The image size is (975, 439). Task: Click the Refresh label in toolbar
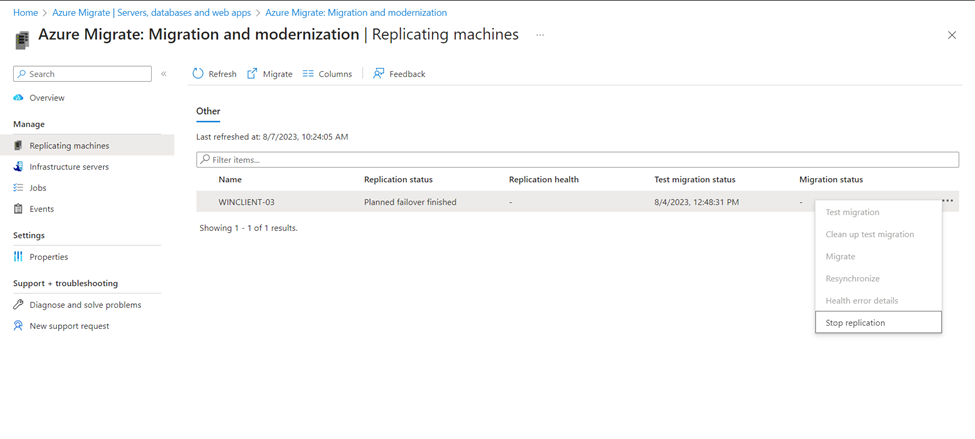click(223, 74)
